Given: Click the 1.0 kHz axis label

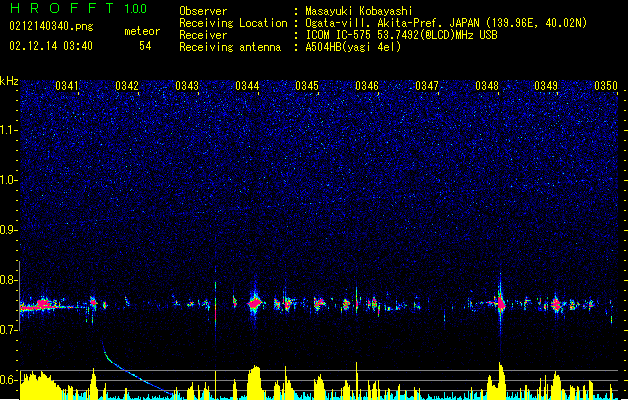Looking at the screenshot, I should click(x=9, y=180).
